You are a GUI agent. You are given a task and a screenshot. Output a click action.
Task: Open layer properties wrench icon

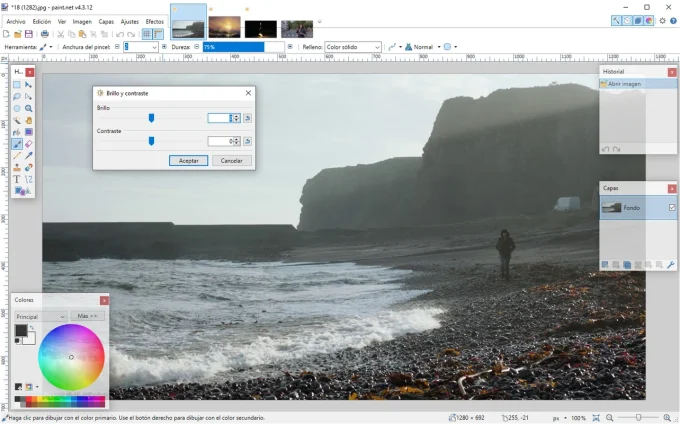pyautogui.click(x=670, y=264)
